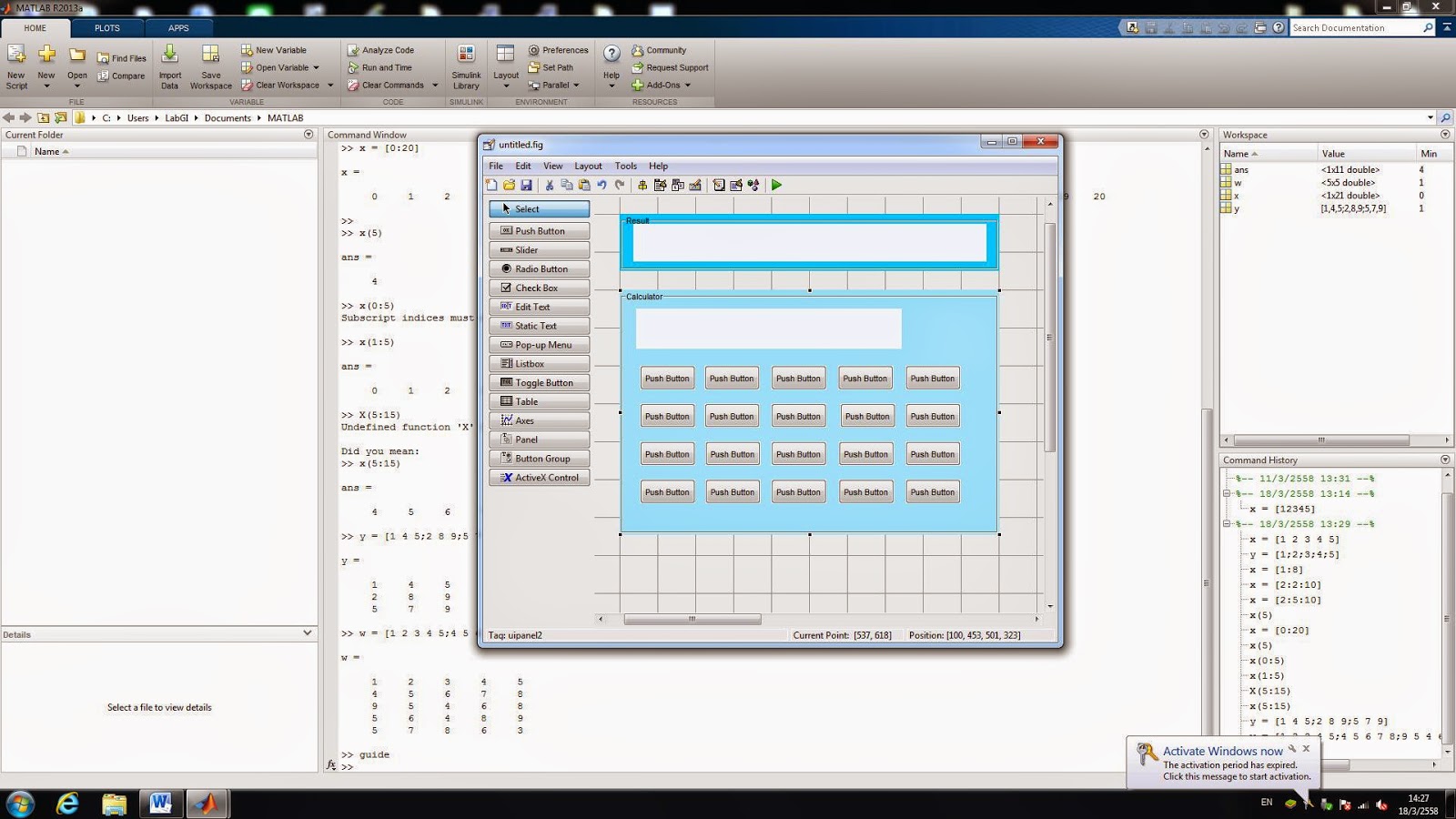
Task: Click Browse for folder icon in address bar
Action: coord(60,117)
